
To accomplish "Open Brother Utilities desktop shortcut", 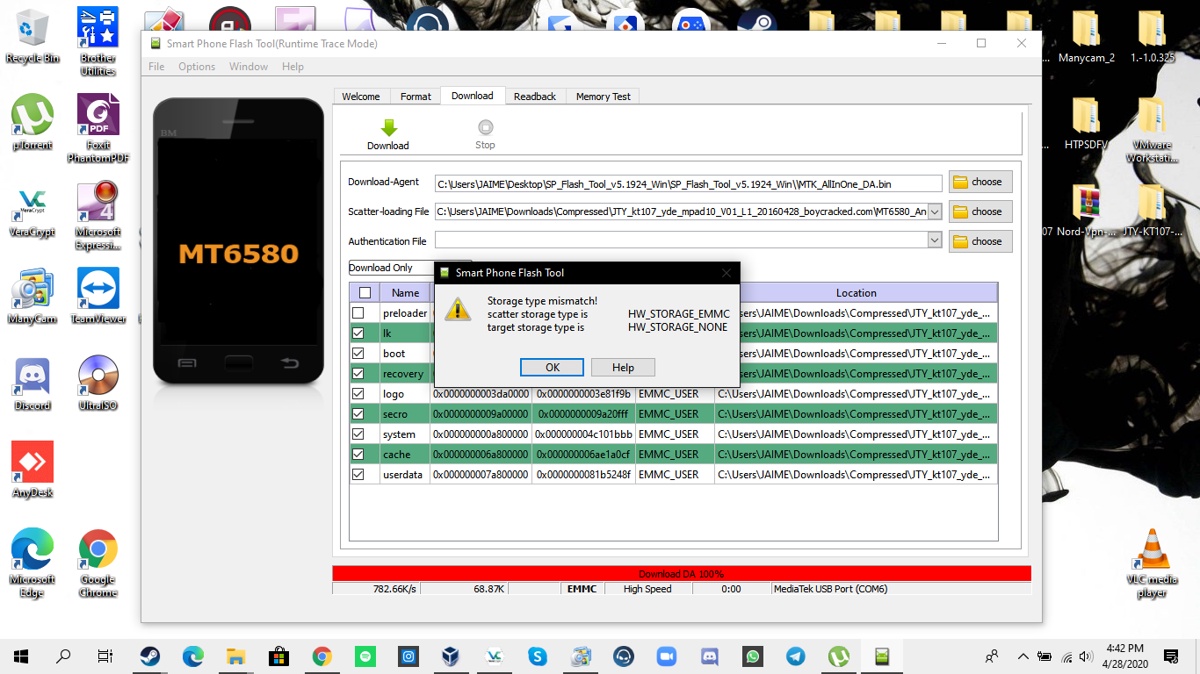I will pos(98,41).
